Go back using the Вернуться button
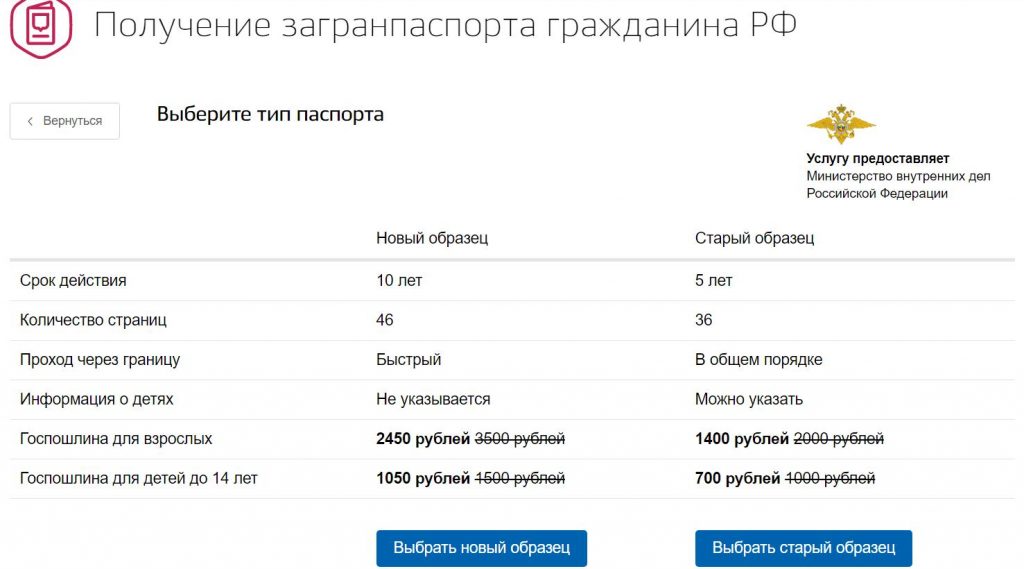This screenshot has height=569, width=1024. 65,121
